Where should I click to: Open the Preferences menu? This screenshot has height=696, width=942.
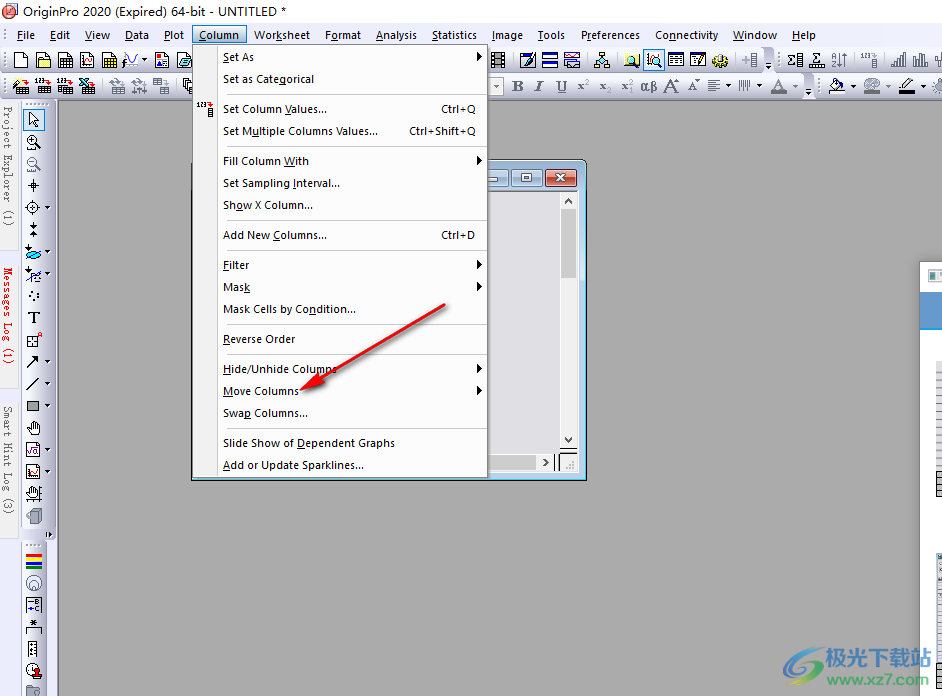610,35
